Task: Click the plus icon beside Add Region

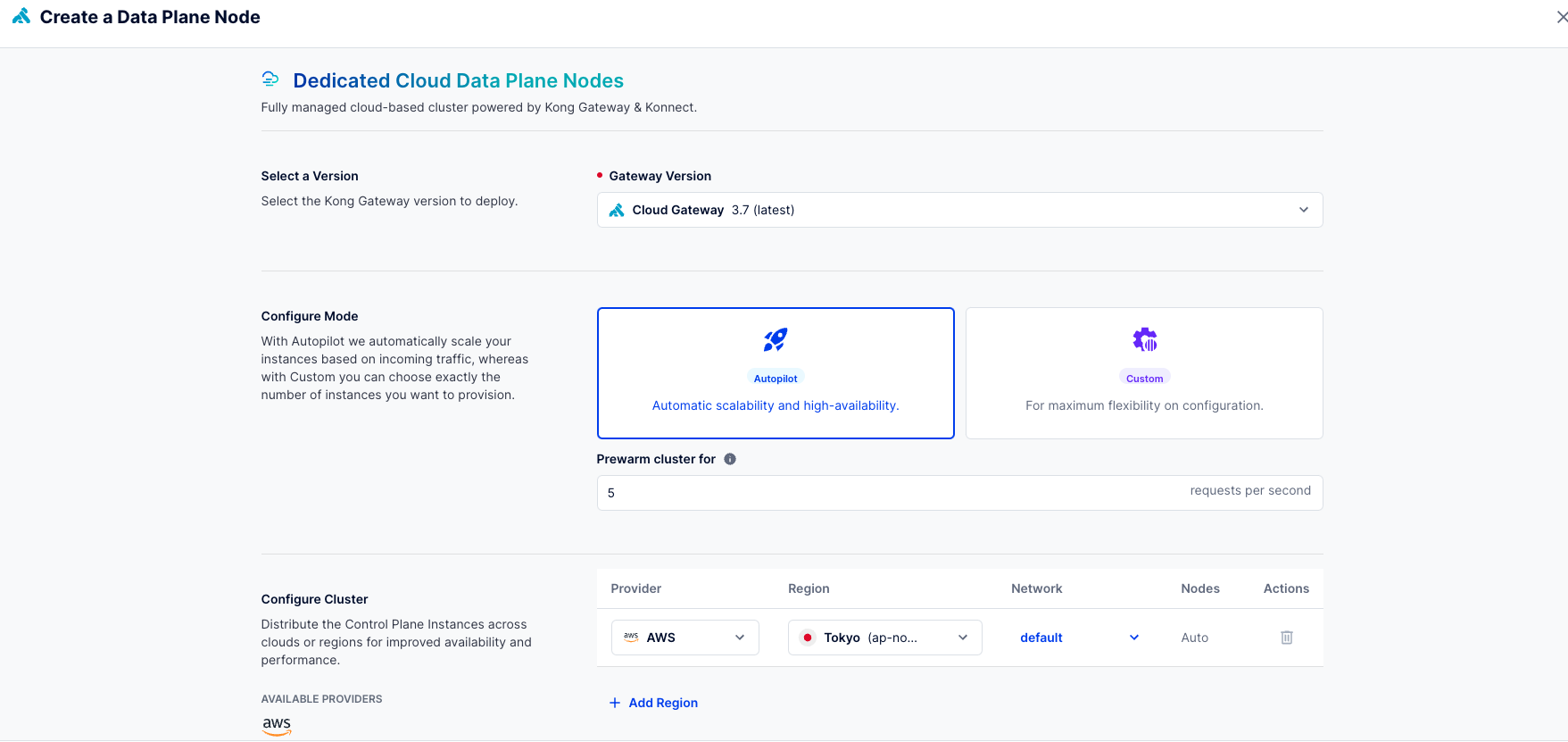Action: click(615, 703)
